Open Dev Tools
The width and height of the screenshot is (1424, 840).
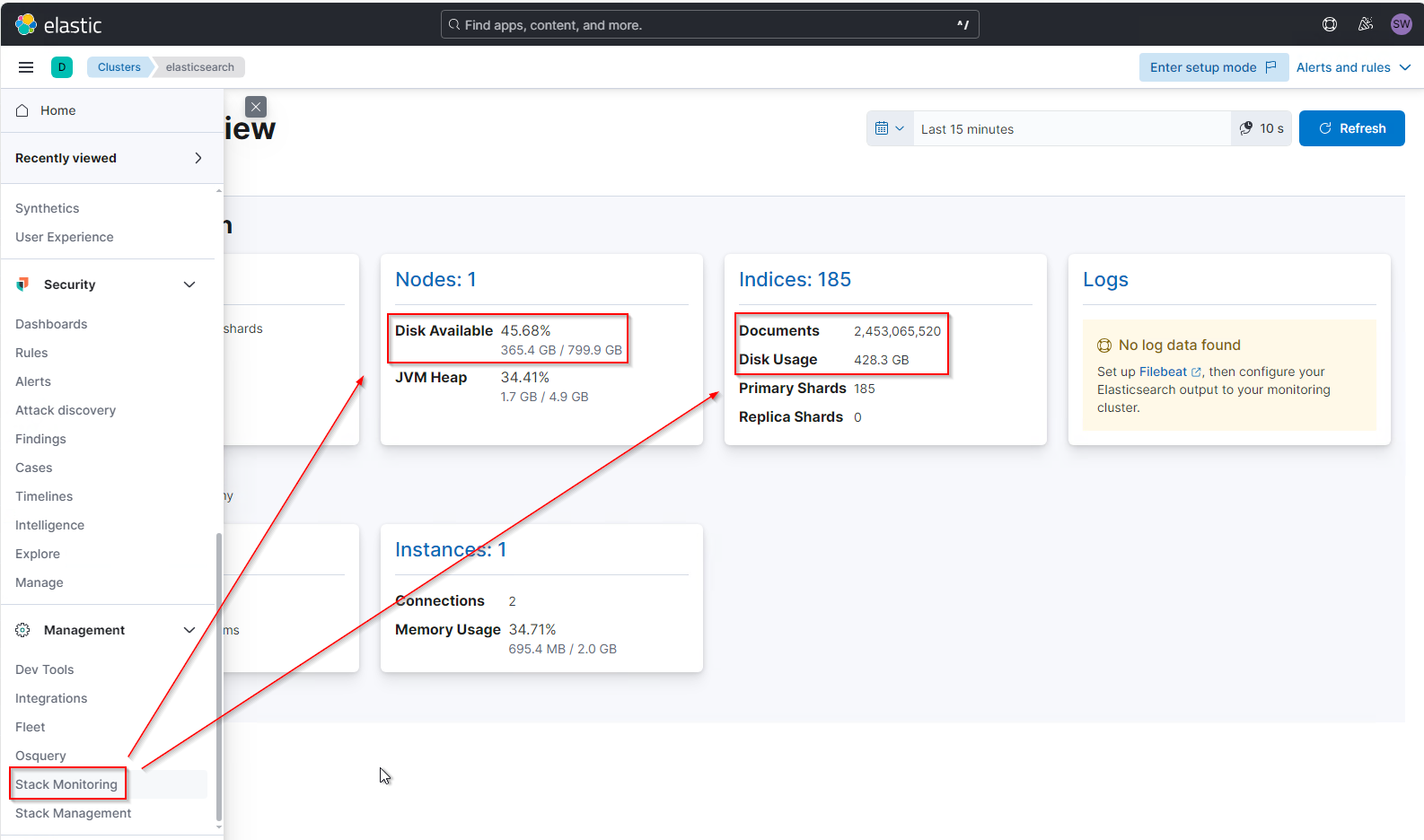pos(45,669)
